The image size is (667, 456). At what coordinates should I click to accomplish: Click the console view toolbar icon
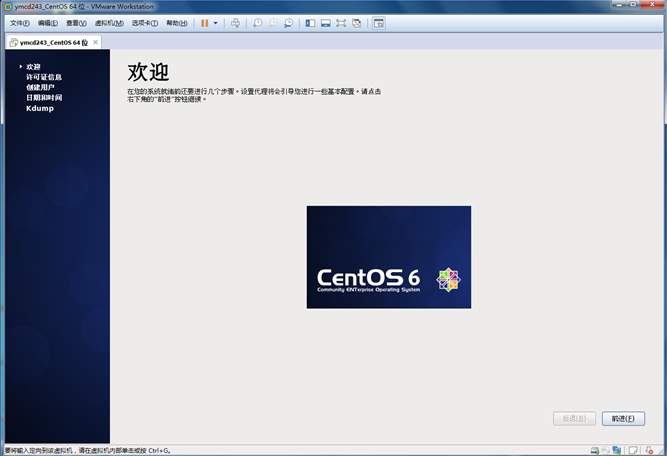tap(379, 23)
